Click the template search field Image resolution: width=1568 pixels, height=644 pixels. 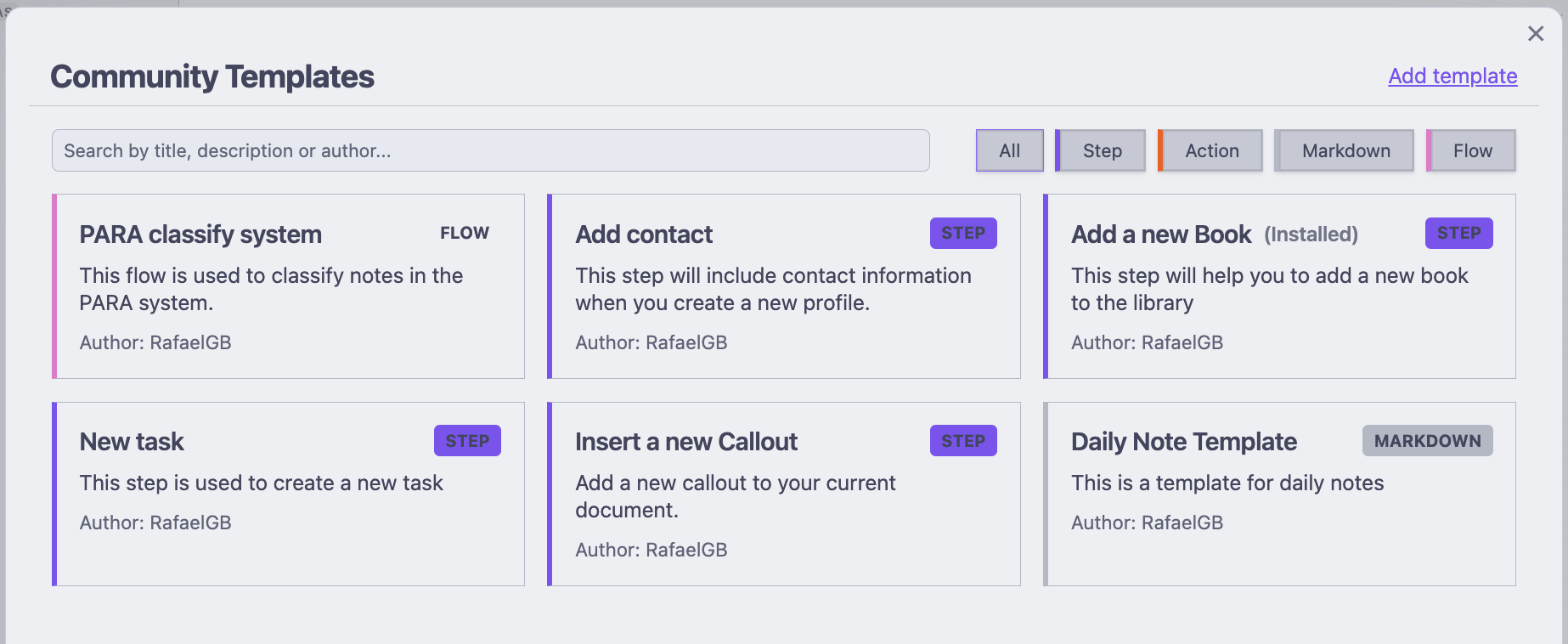tap(491, 150)
